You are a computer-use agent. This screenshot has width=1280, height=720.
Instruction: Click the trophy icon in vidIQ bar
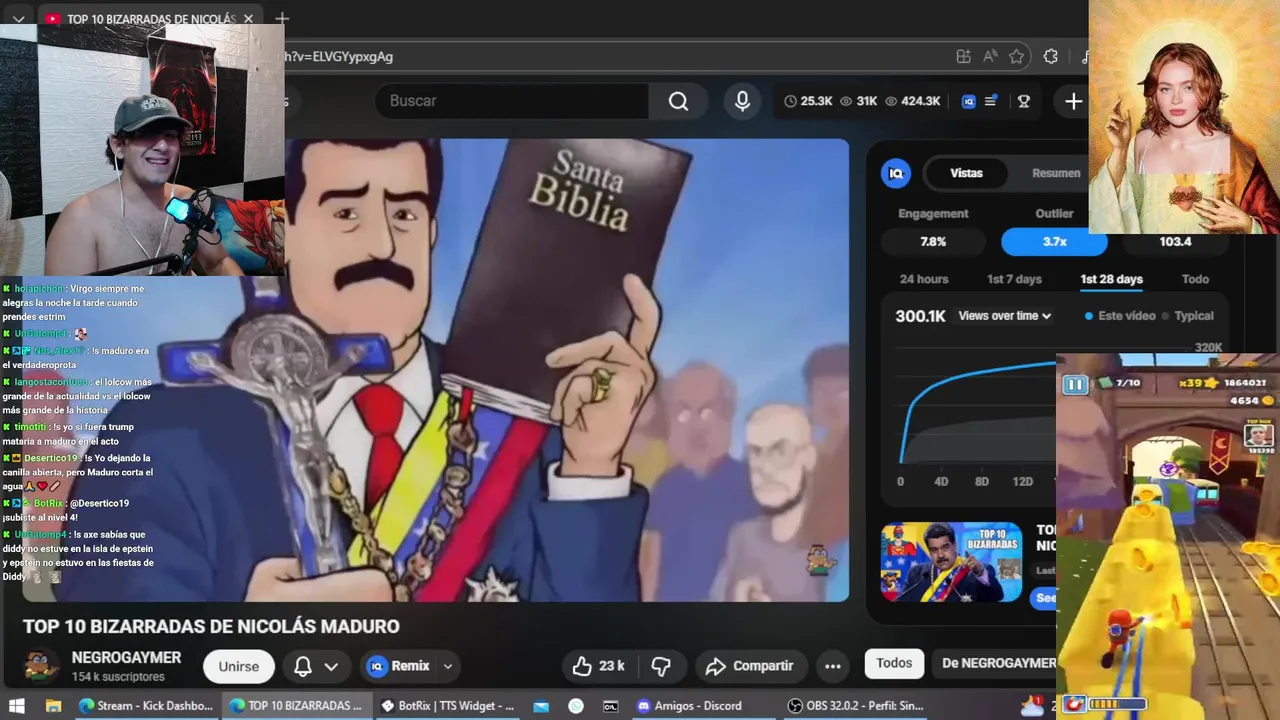click(1023, 101)
